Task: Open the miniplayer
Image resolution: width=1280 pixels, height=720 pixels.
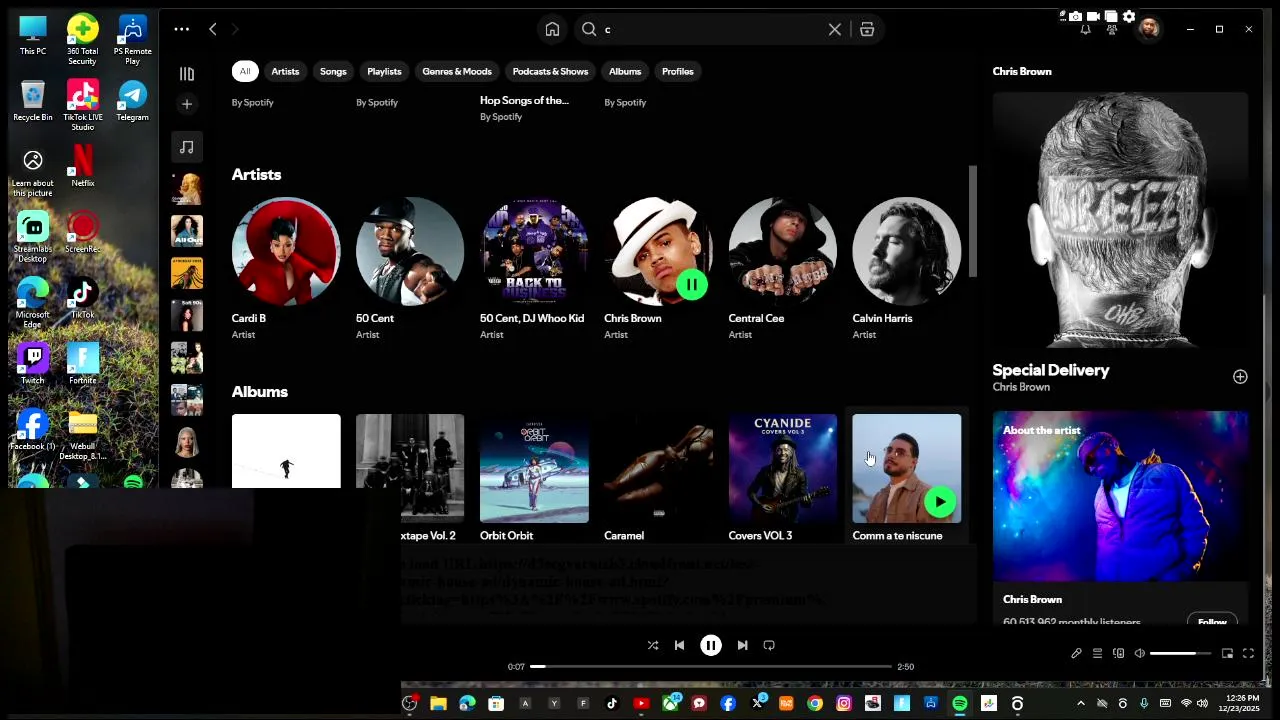Action: coord(1227,653)
